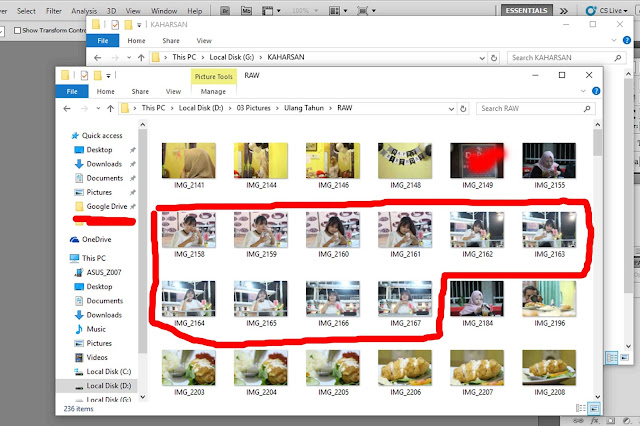Launch Bridge from Photoshop application bar
Image resolution: width=640 pixels, height=426 pixels.
point(225,11)
